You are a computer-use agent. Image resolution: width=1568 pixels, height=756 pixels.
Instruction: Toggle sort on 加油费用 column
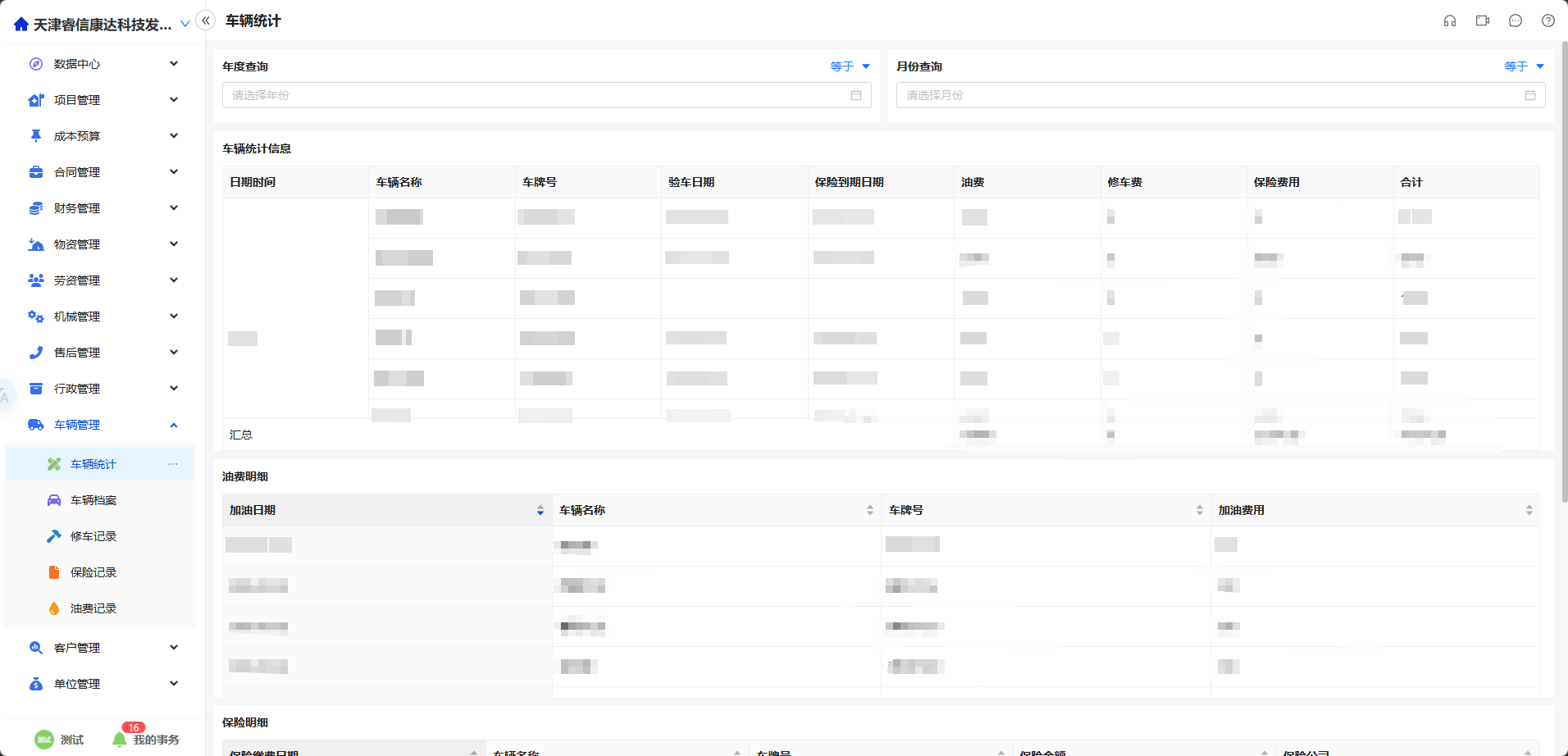[x=1529, y=510]
